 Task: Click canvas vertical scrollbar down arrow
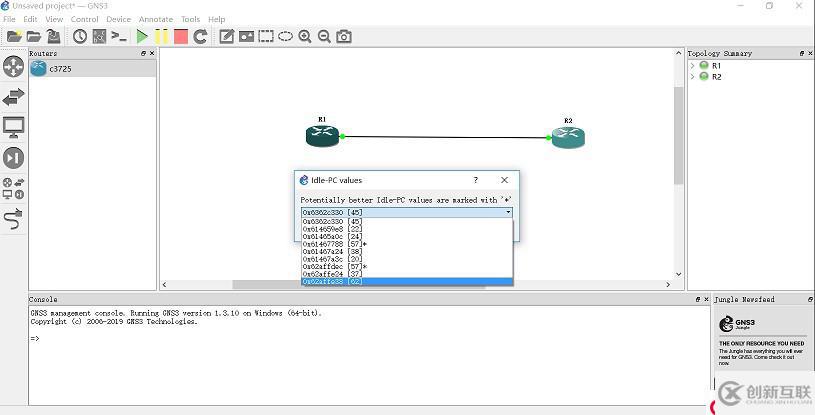click(679, 274)
